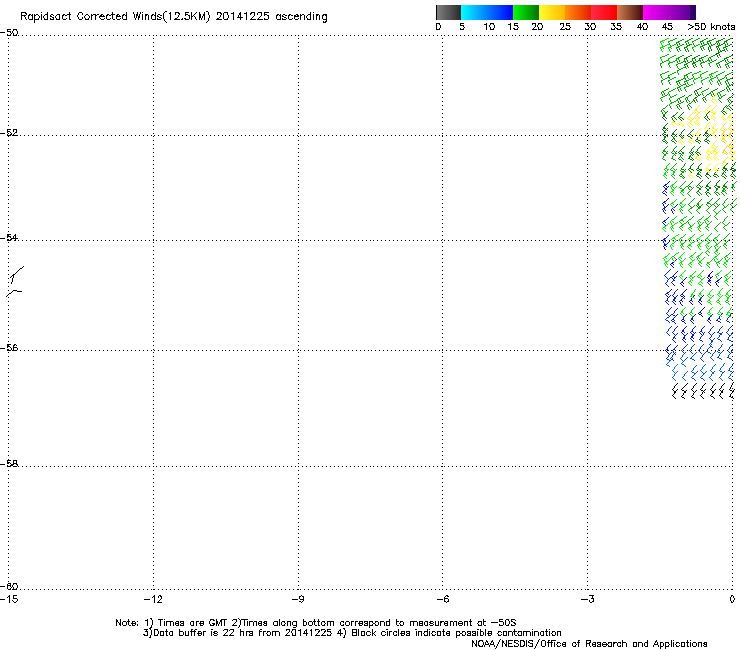Click the '-60' latitude axis label

9,586
